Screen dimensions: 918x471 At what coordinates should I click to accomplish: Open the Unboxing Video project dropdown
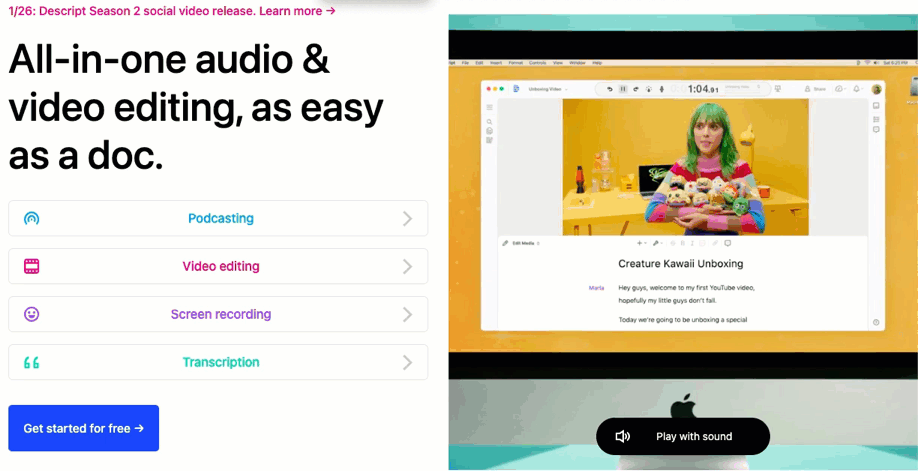[x=548, y=89]
